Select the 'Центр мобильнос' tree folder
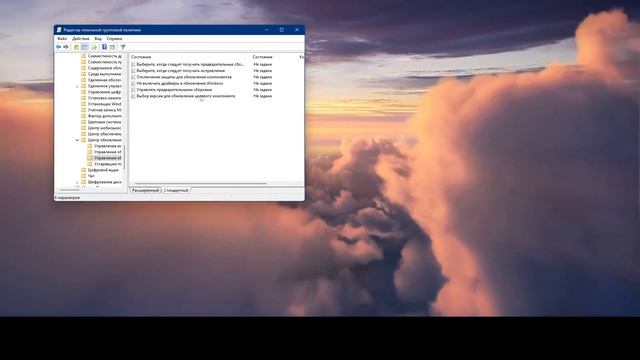This screenshot has height=360, width=640. (x=104, y=128)
